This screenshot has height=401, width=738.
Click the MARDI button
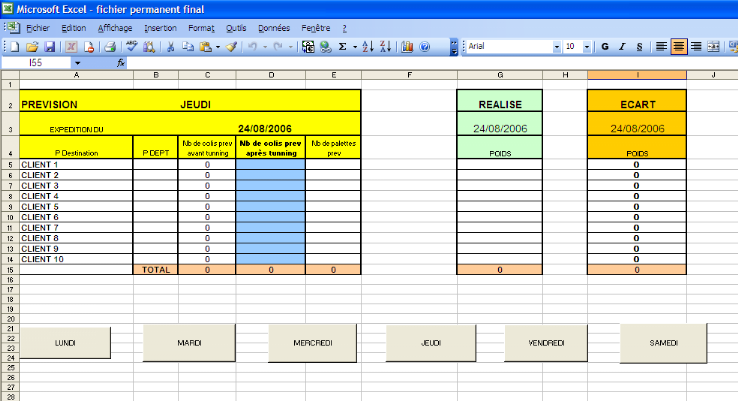coord(189,343)
